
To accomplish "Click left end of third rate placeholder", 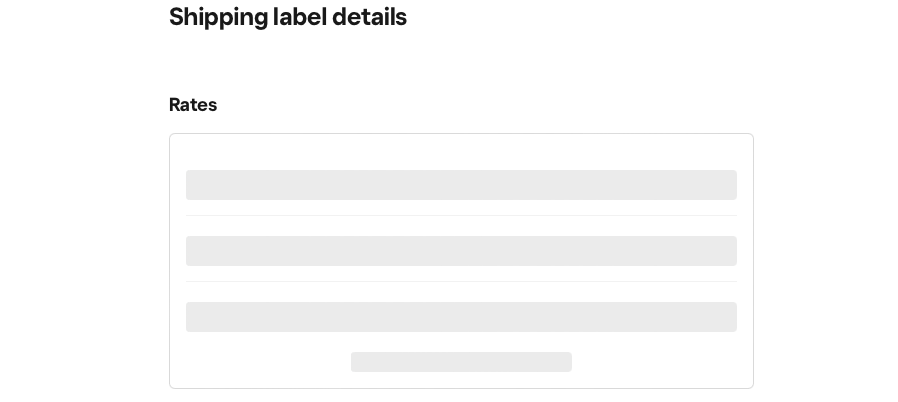I will point(193,317).
